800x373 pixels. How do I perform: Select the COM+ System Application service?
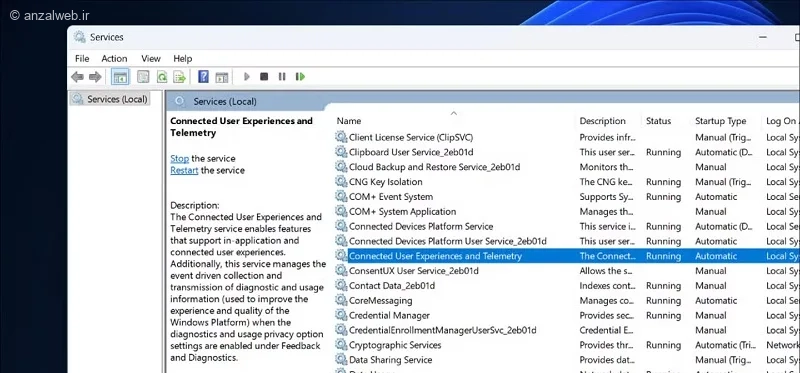click(567, 211)
